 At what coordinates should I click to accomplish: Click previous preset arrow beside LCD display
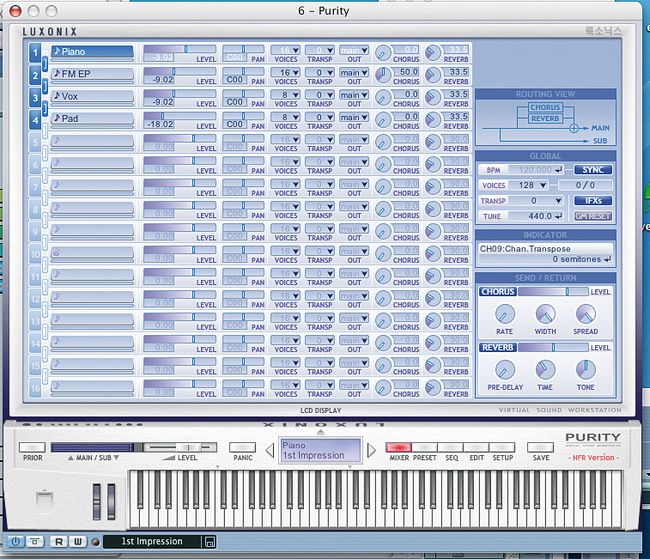[270, 449]
